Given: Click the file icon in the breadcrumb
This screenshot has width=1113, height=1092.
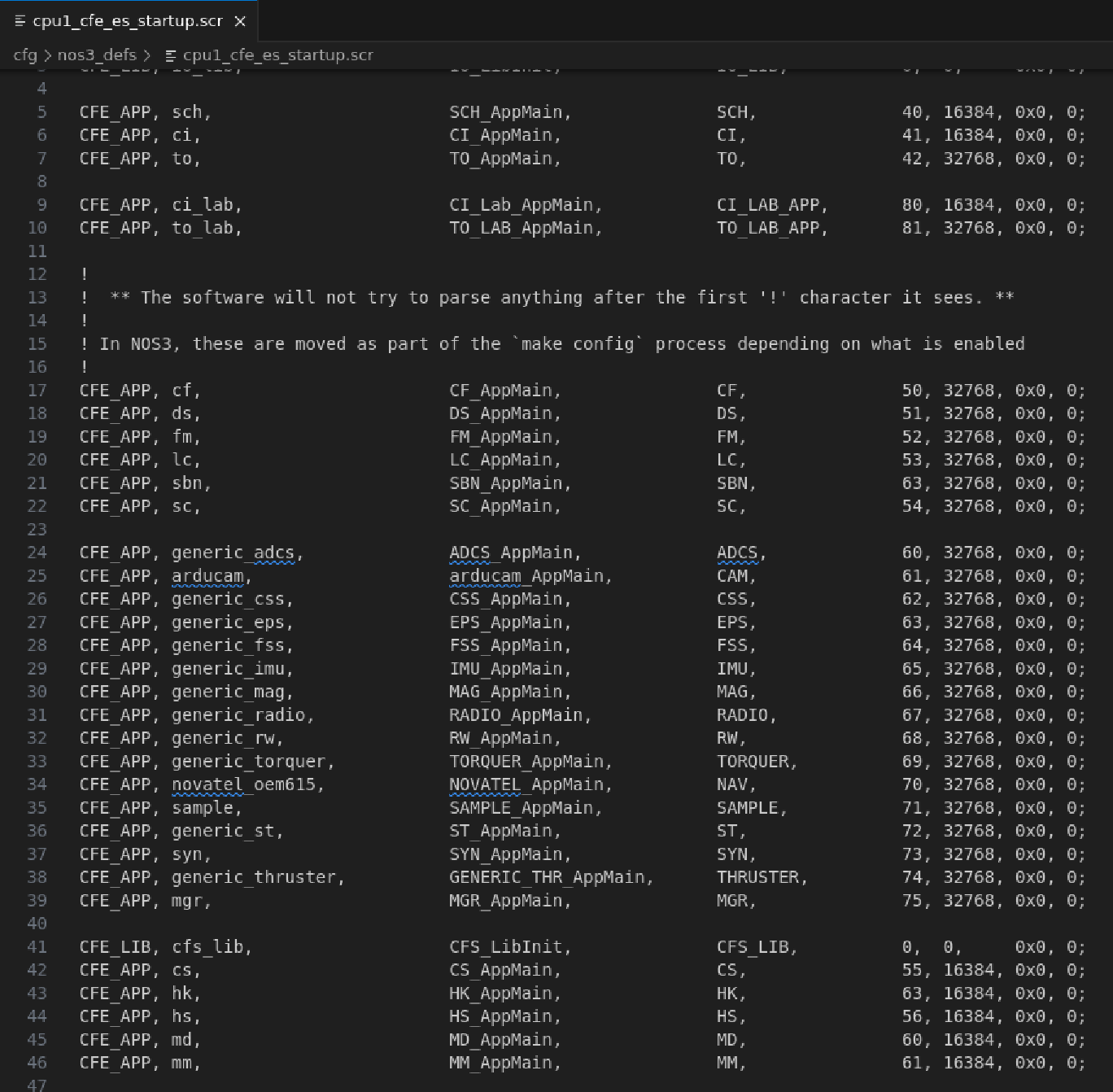Looking at the screenshot, I should pos(171,55).
